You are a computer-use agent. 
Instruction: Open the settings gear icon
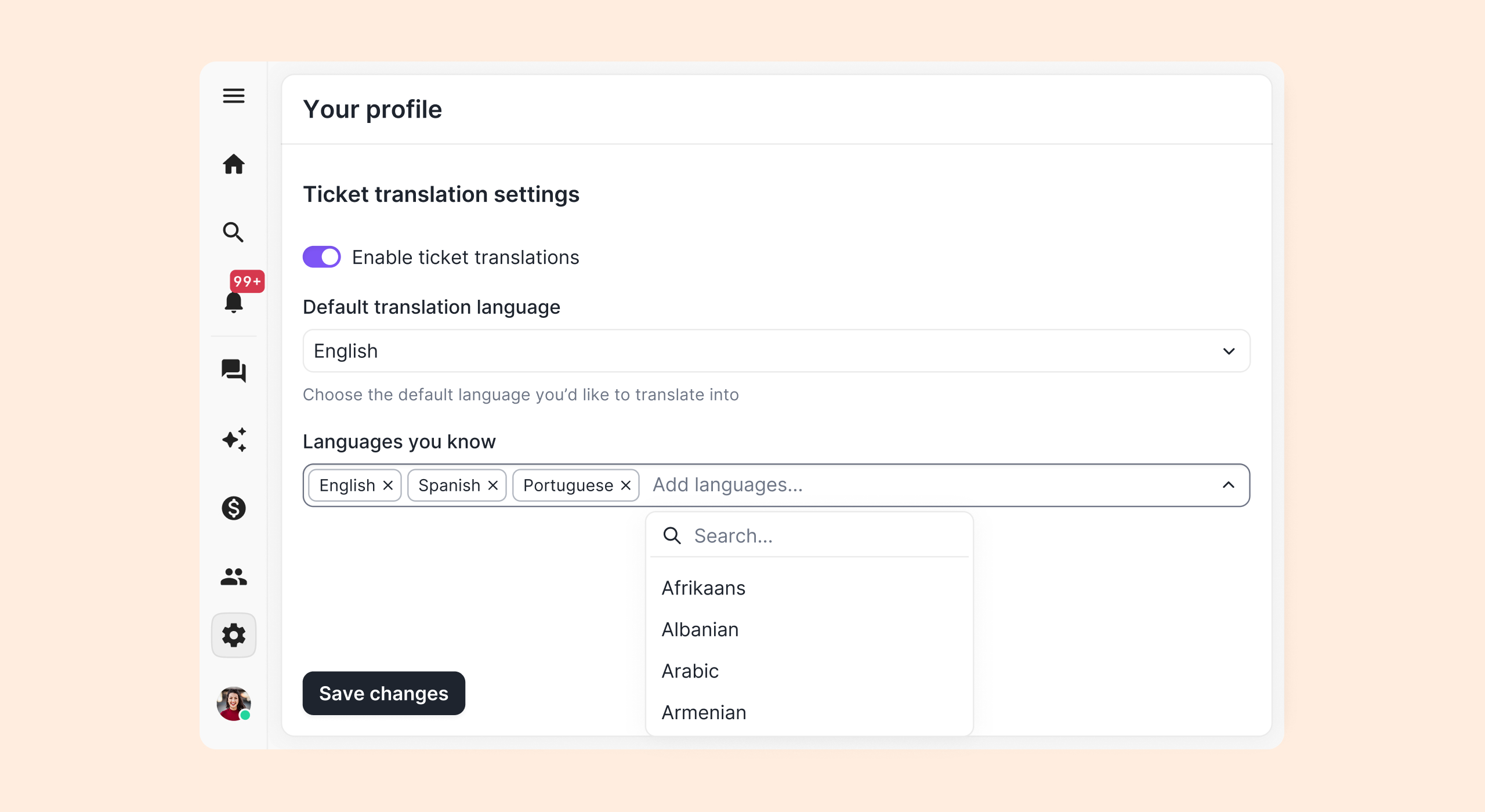click(x=234, y=635)
